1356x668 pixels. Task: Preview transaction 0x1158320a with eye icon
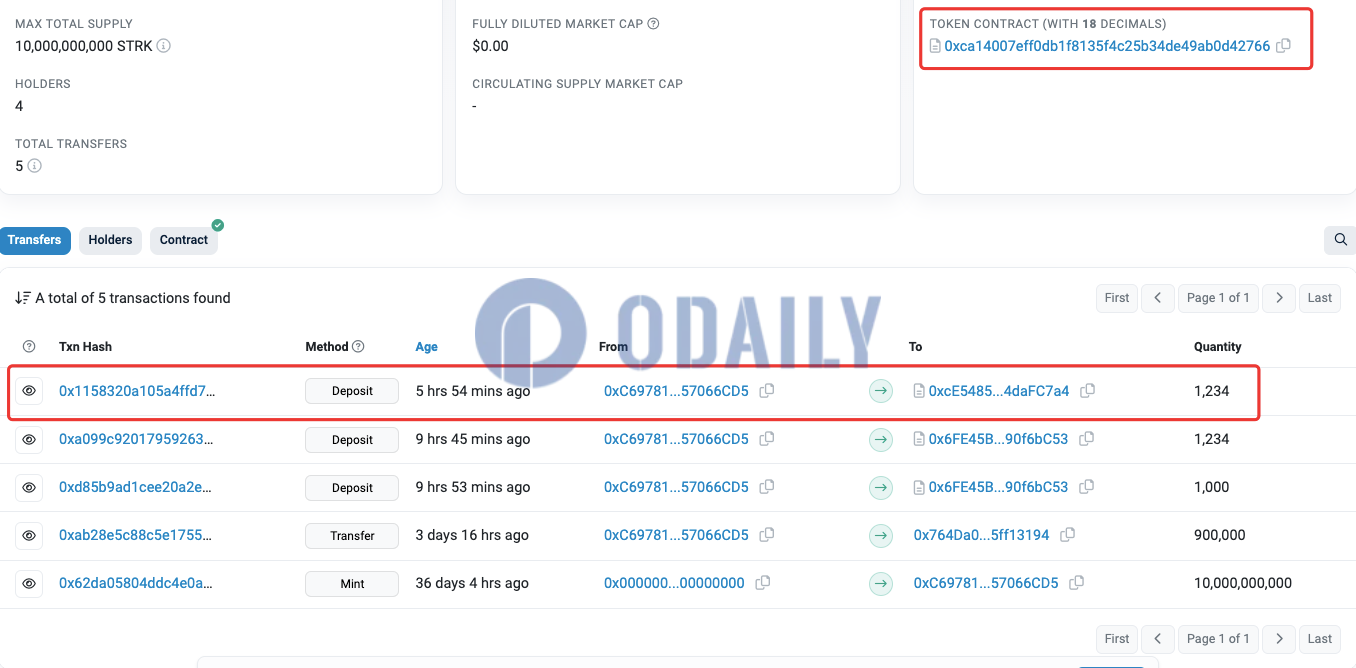point(29,391)
